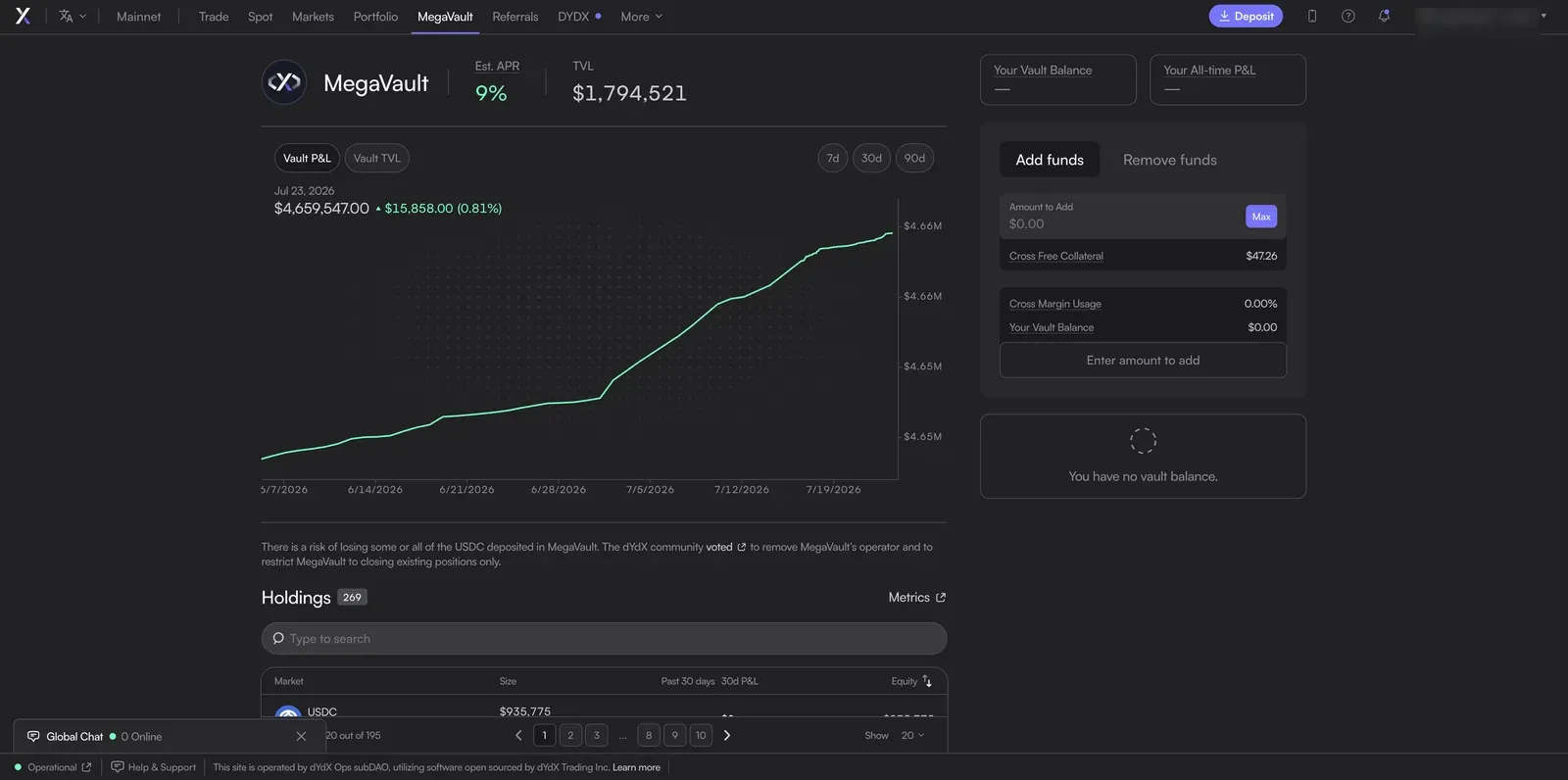Sort by Equity column arrows
This screenshot has height=780, width=1568.
(927, 681)
